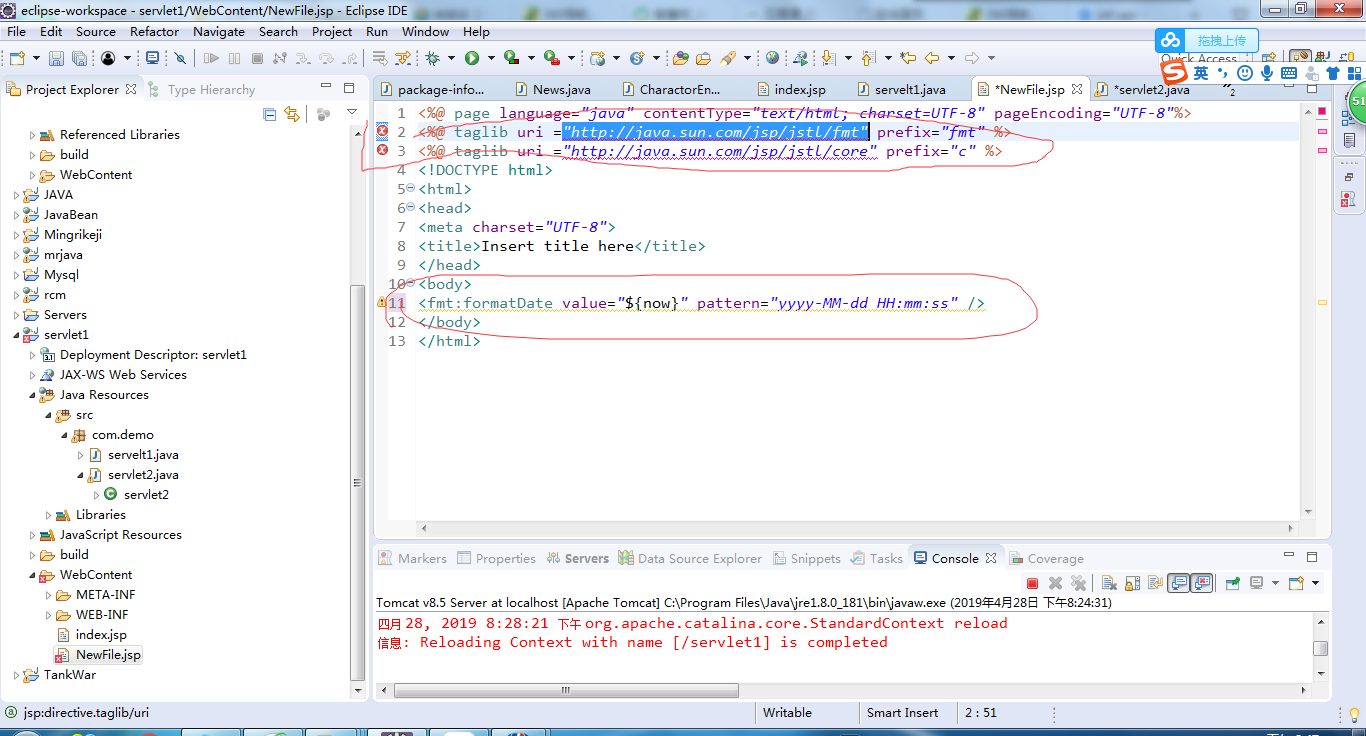Click the Previous Annotation icon

[x=868, y=58]
